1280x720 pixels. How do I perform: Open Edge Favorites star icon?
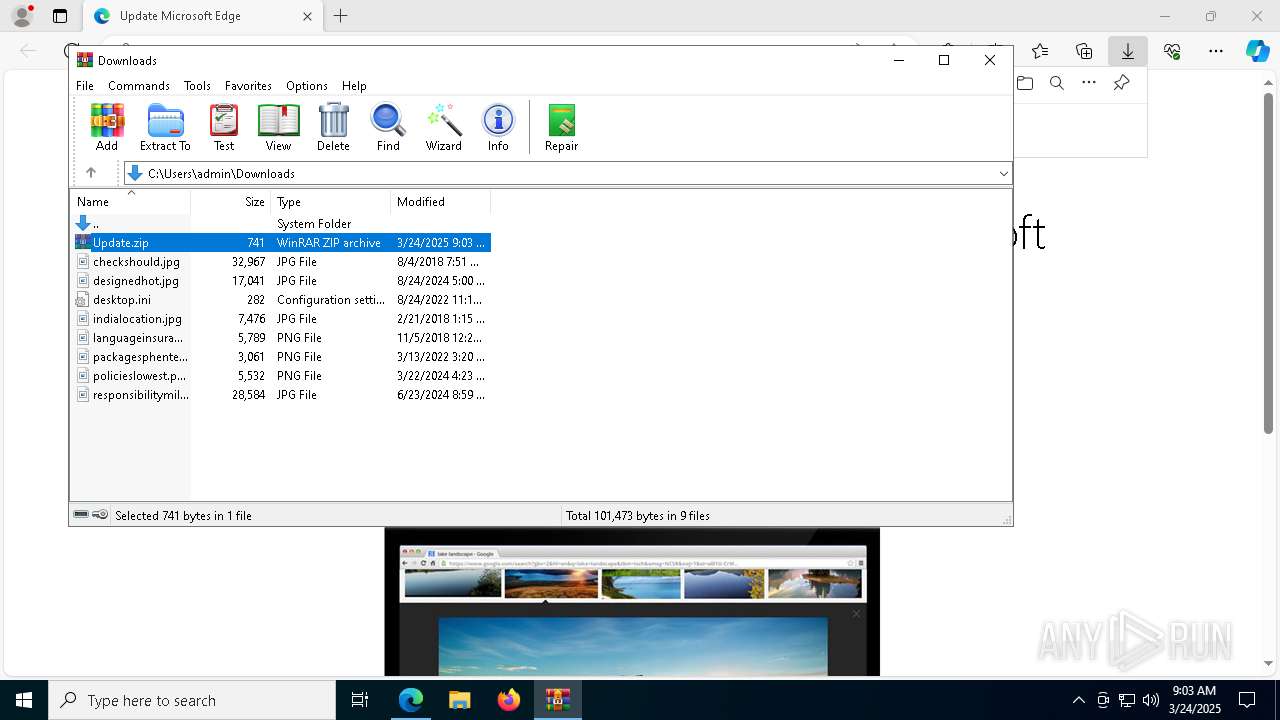point(1040,51)
